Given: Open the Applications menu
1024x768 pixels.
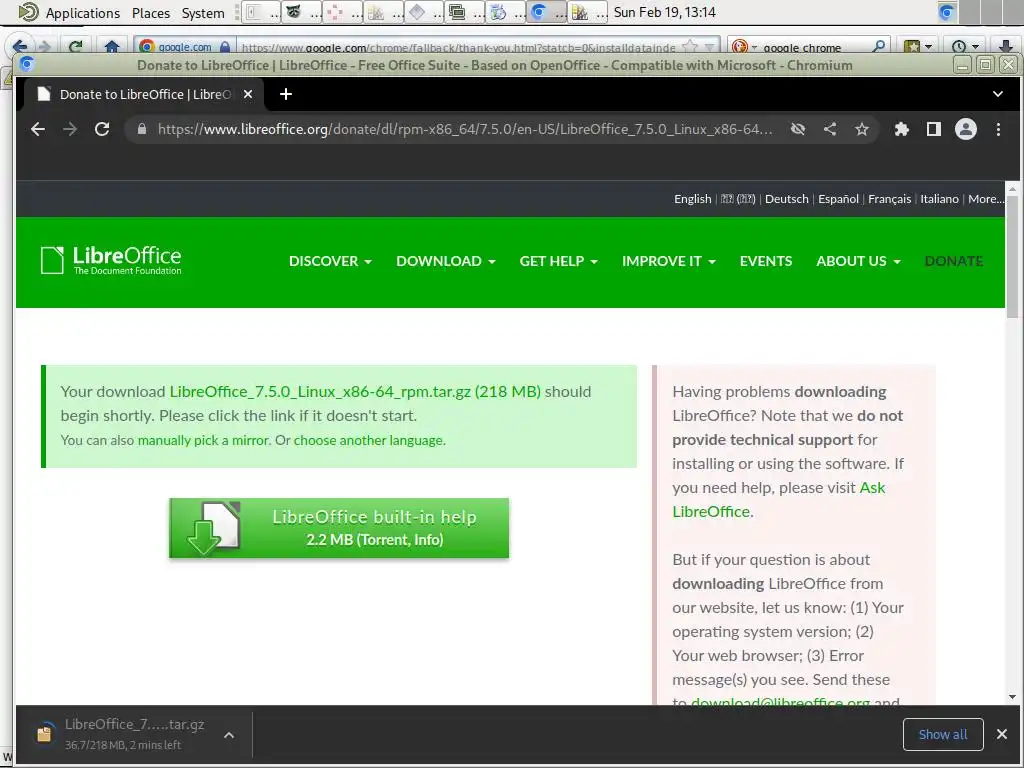Looking at the screenshot, I should click(x=83, y=12).
